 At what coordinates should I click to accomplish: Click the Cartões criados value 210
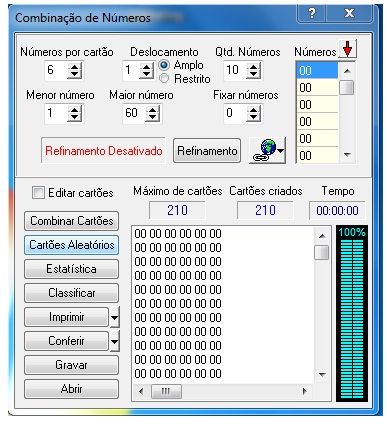(265, 210)
